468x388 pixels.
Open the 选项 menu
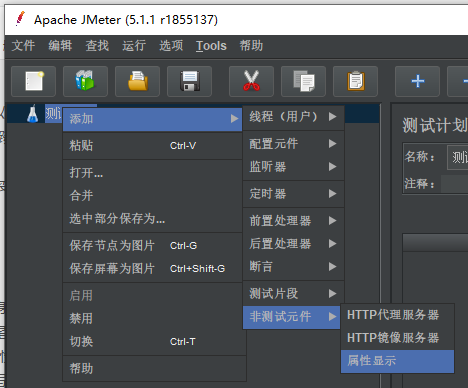[x=171, y=46]
